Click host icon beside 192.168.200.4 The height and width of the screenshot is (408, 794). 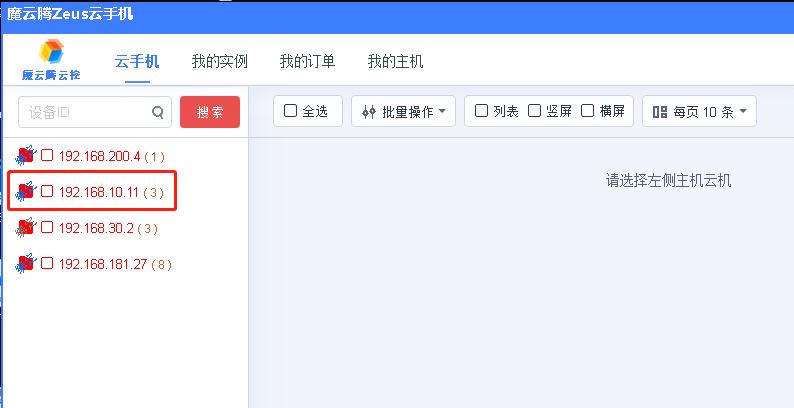pyautogui.click(x=26, y=155)
